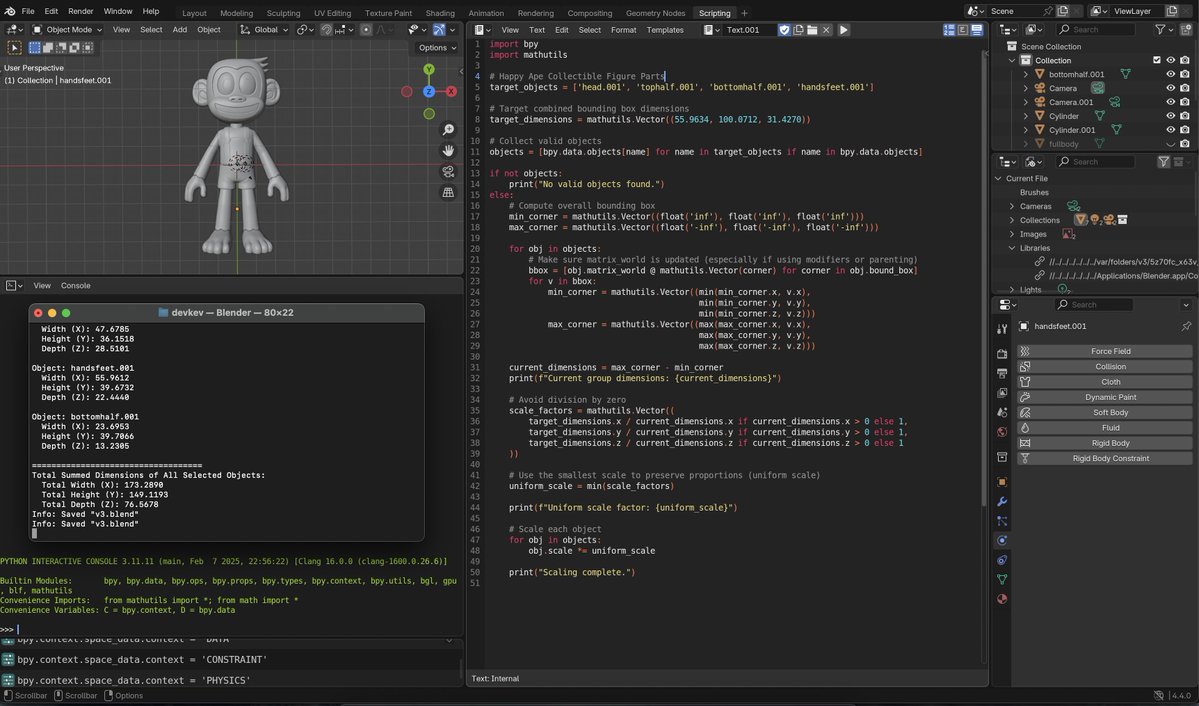
Task: Add Soft Body physics
Action: click(1104, 412)
